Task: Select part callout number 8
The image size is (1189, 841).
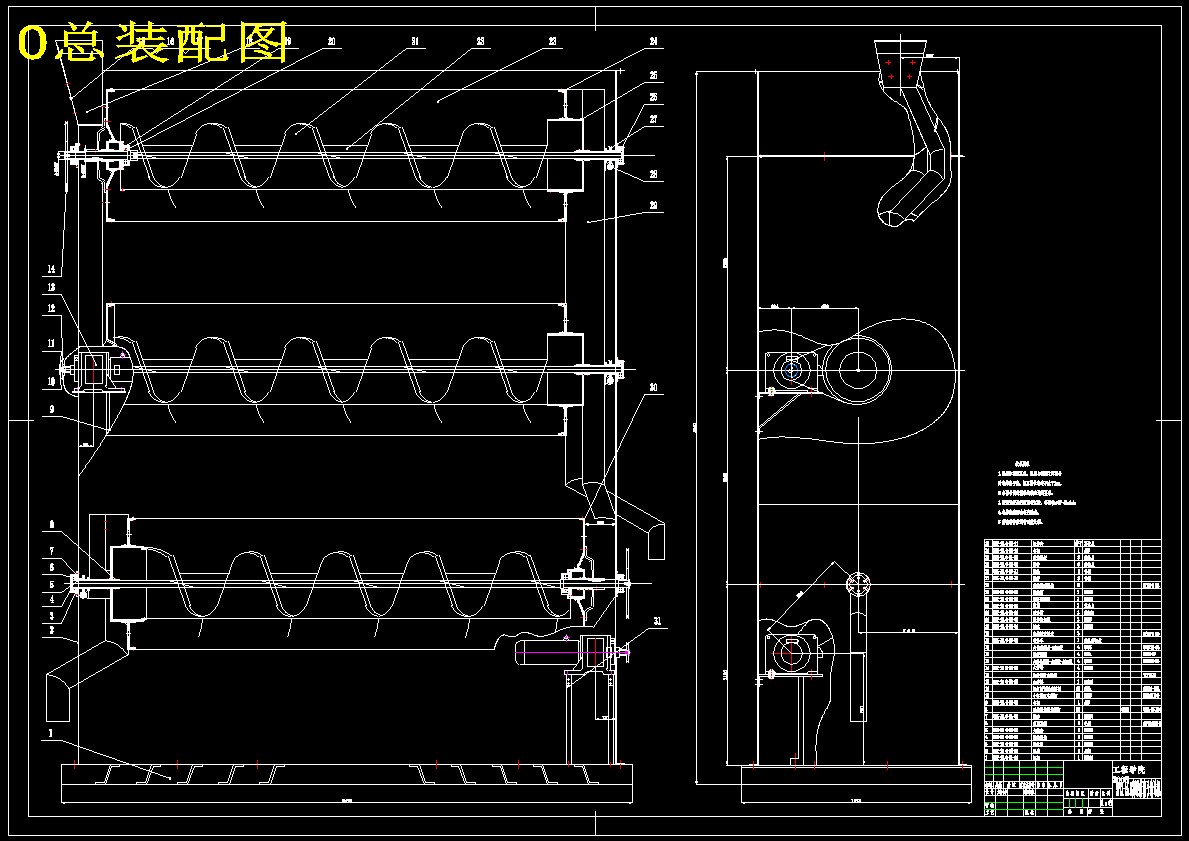Action: pyautogui.click(x=52, y=524)
